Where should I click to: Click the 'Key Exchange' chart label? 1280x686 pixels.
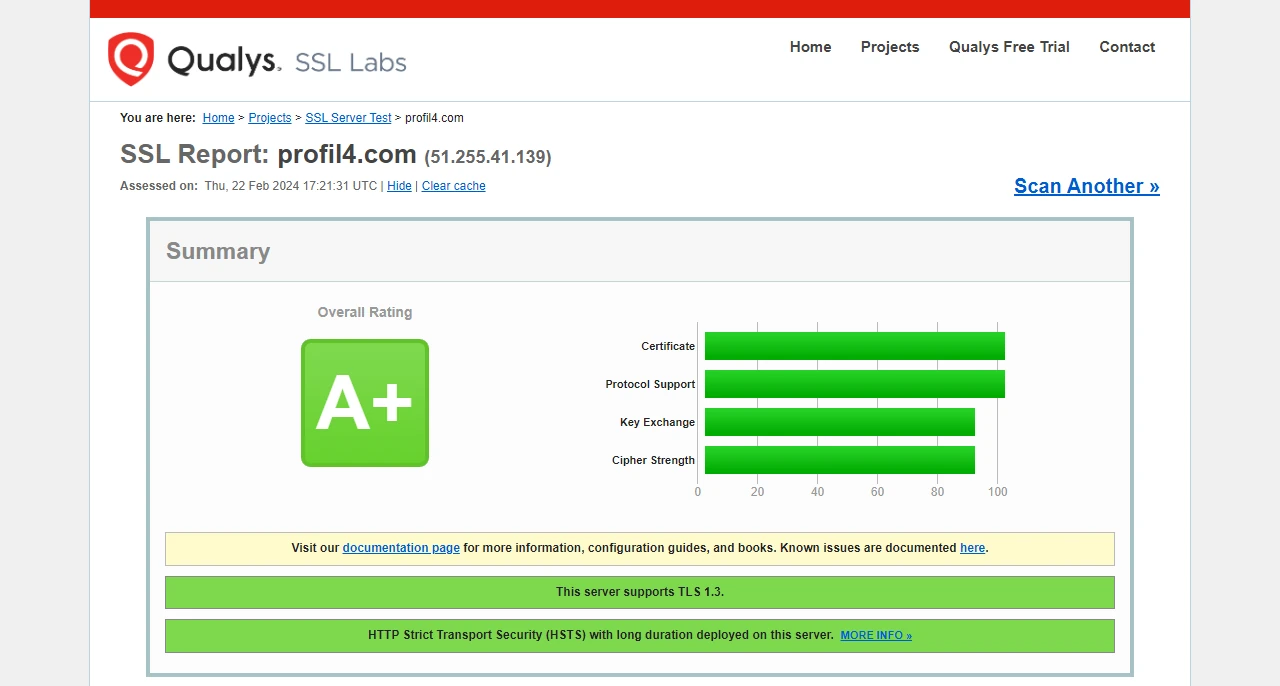pos(657,422)
